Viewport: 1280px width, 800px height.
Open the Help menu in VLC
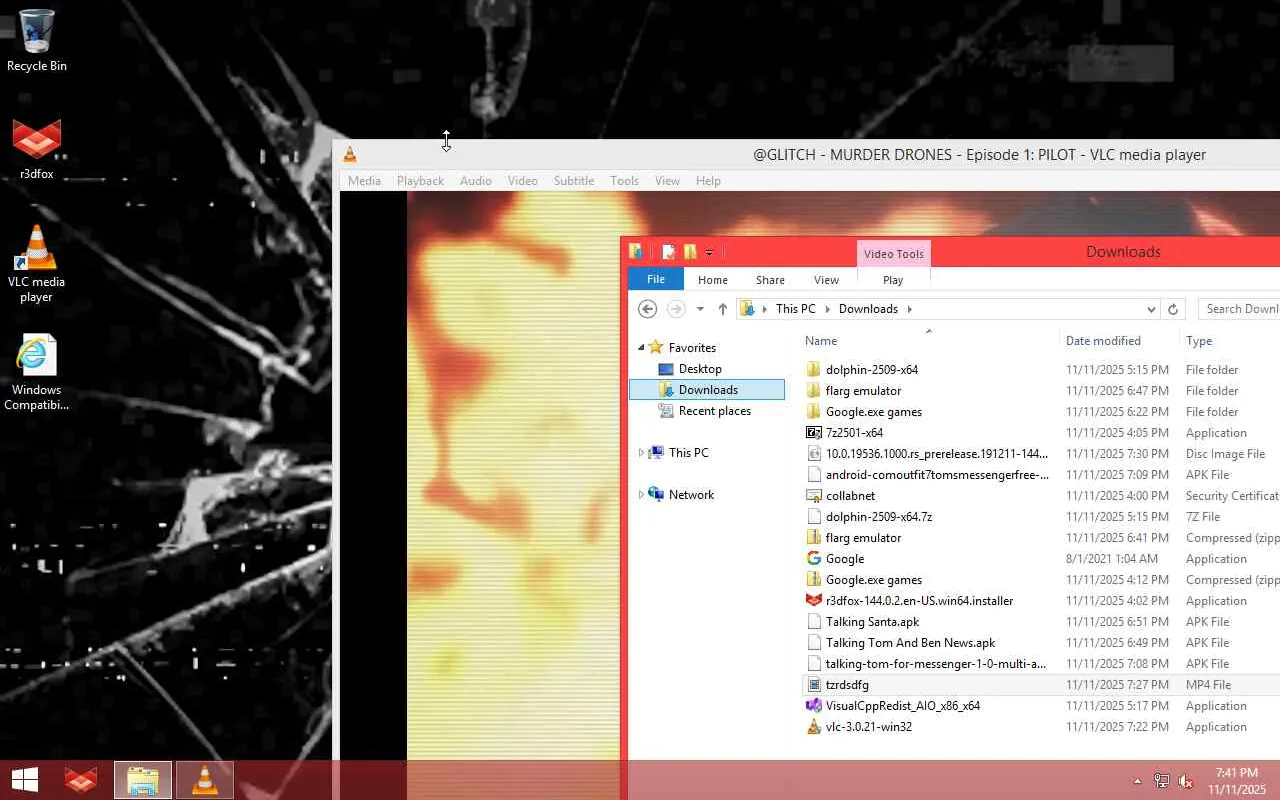point(708,181)
